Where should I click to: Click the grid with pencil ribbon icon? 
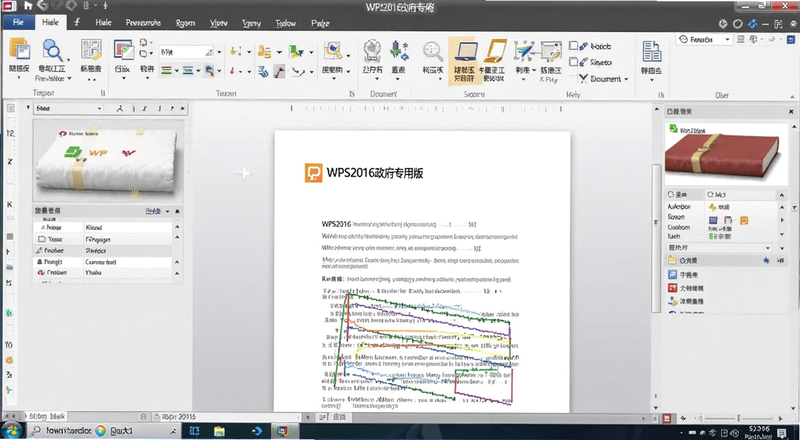(91, 50)
